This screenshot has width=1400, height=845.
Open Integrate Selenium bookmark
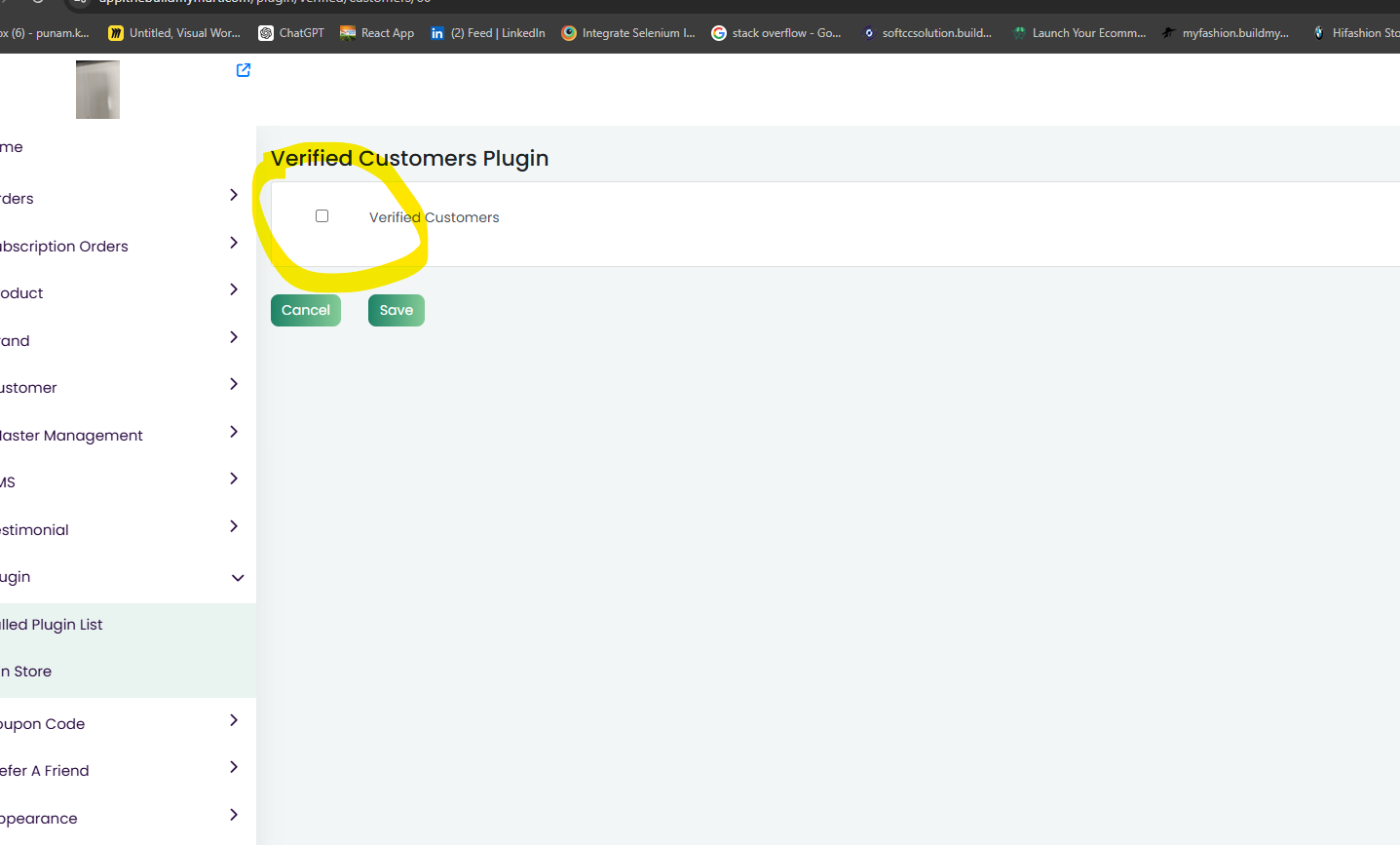[x=628, y=33]
